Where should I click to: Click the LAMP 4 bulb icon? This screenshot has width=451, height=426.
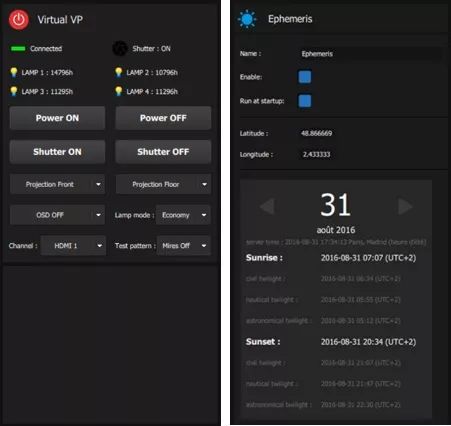click(119, 91)
